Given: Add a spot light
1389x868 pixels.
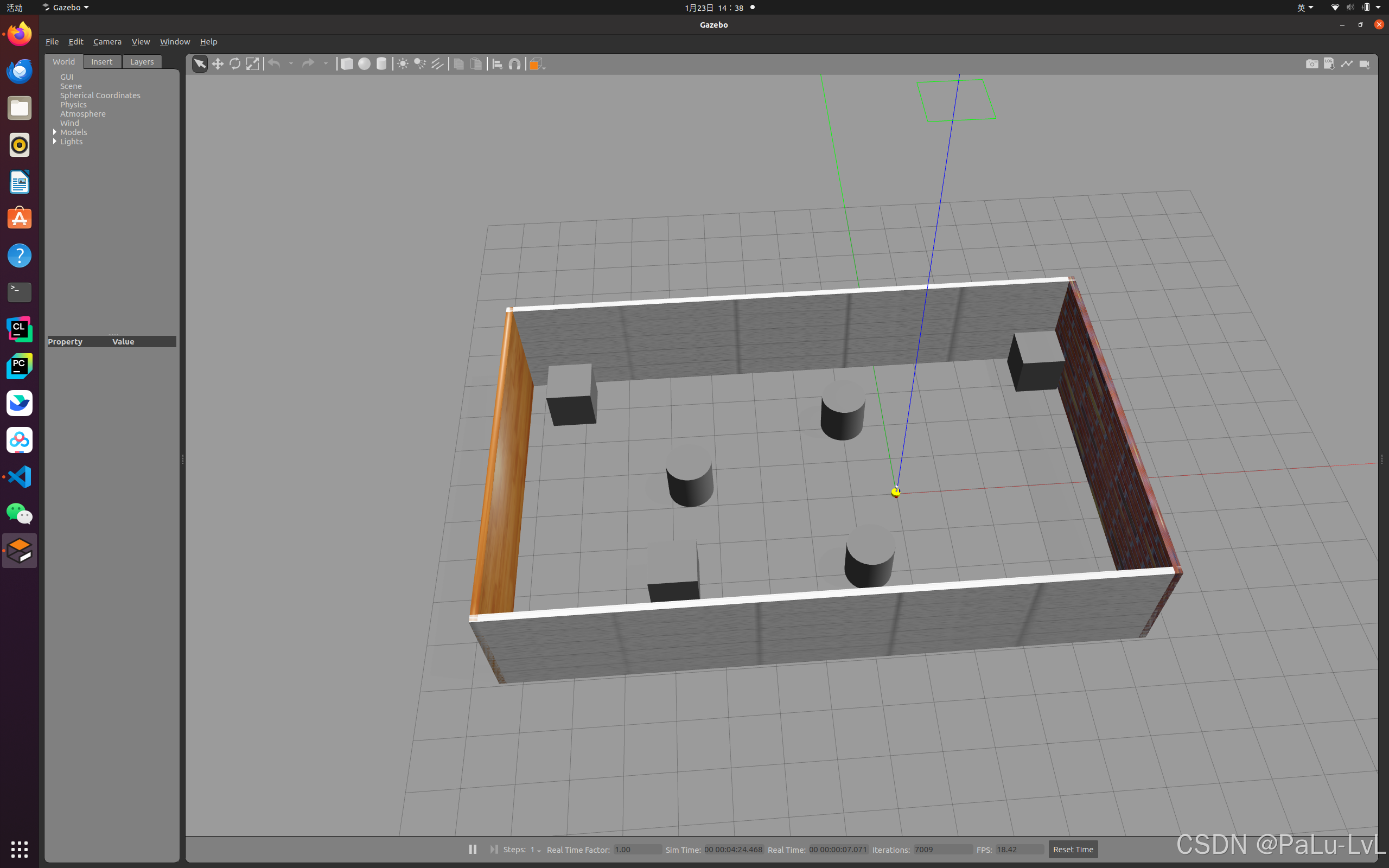Looking at the screenshot, I should (420, 63).
